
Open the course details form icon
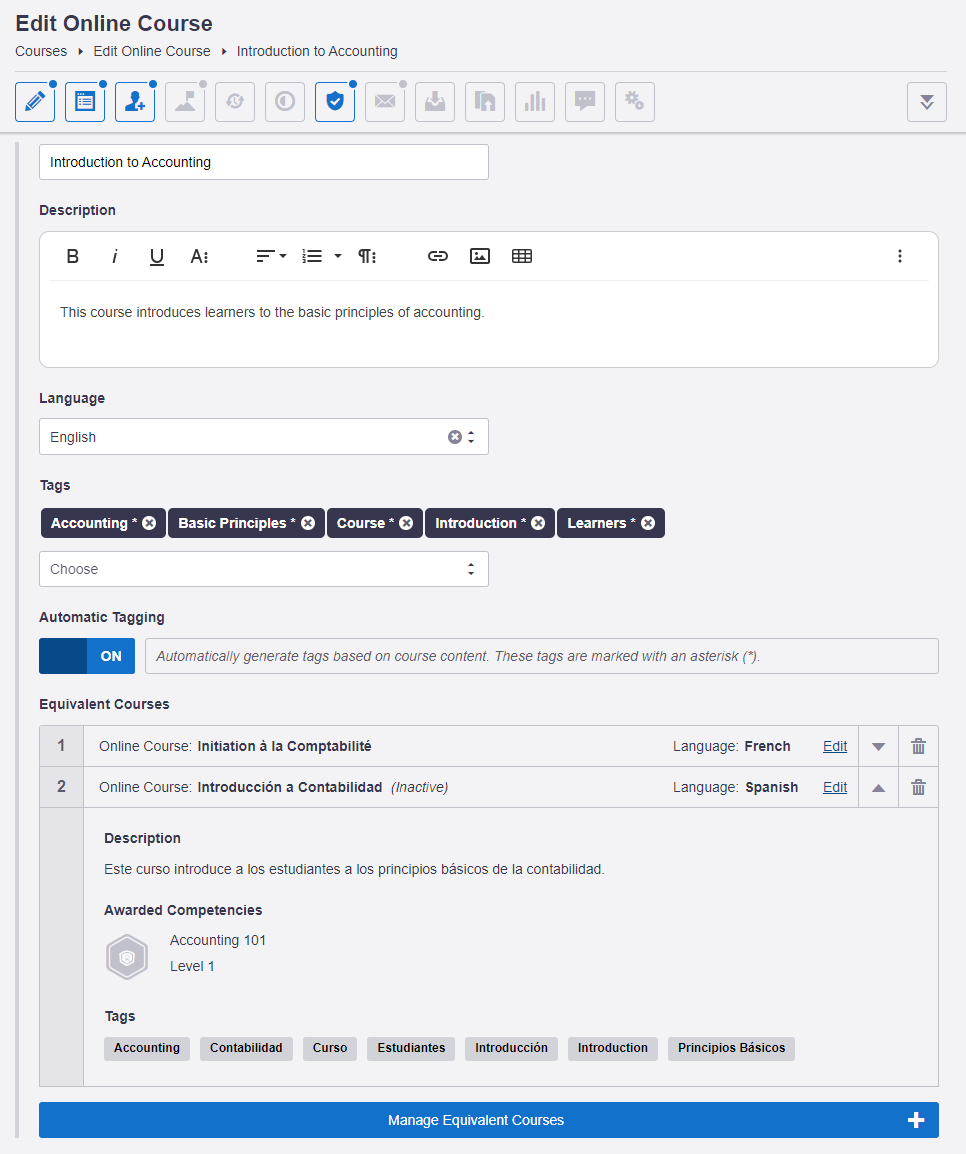[x=84, y=101]
